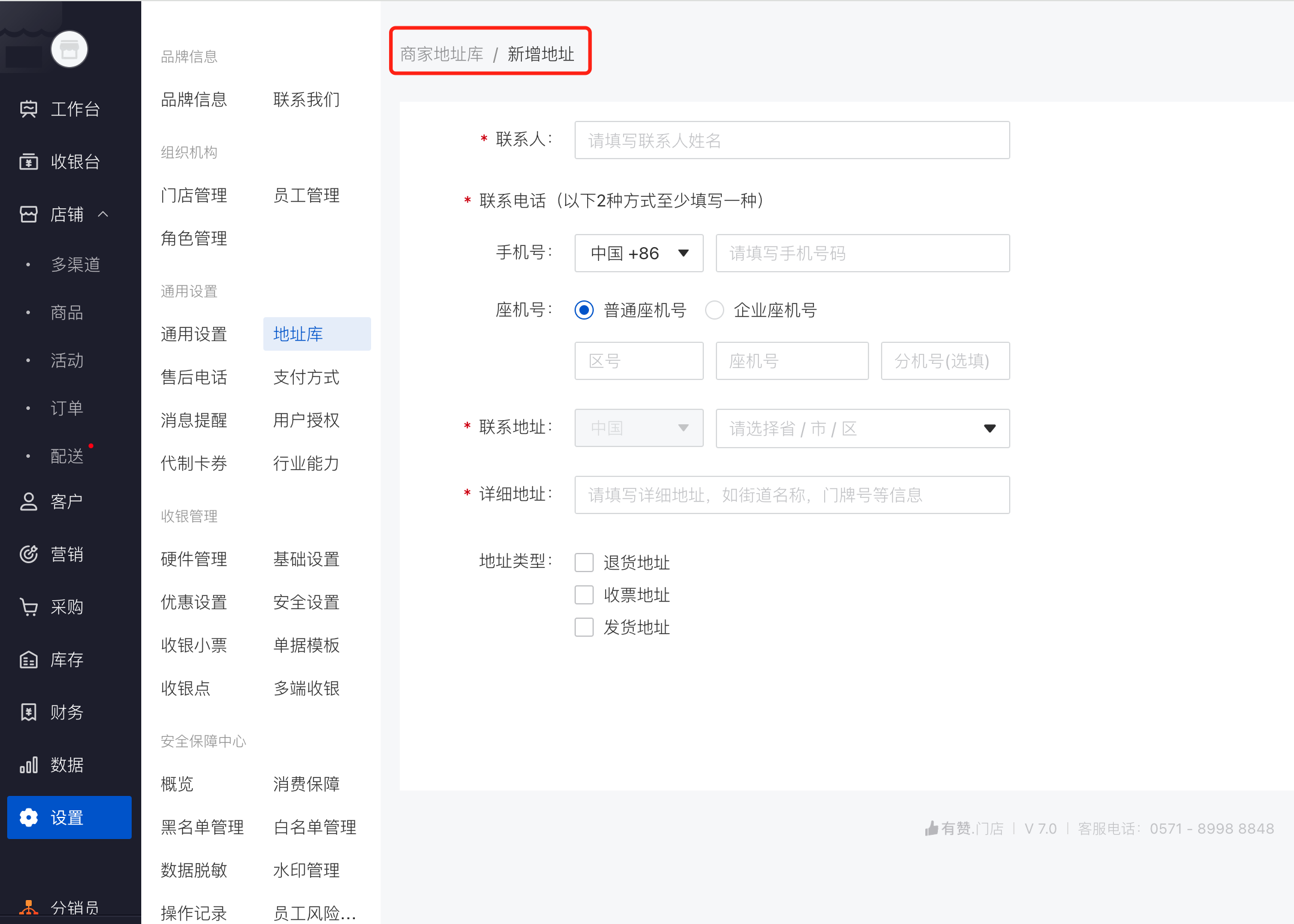
Task: Open the 门店管理 store management page
Action: pyautogui.click(x=193, y=194)
